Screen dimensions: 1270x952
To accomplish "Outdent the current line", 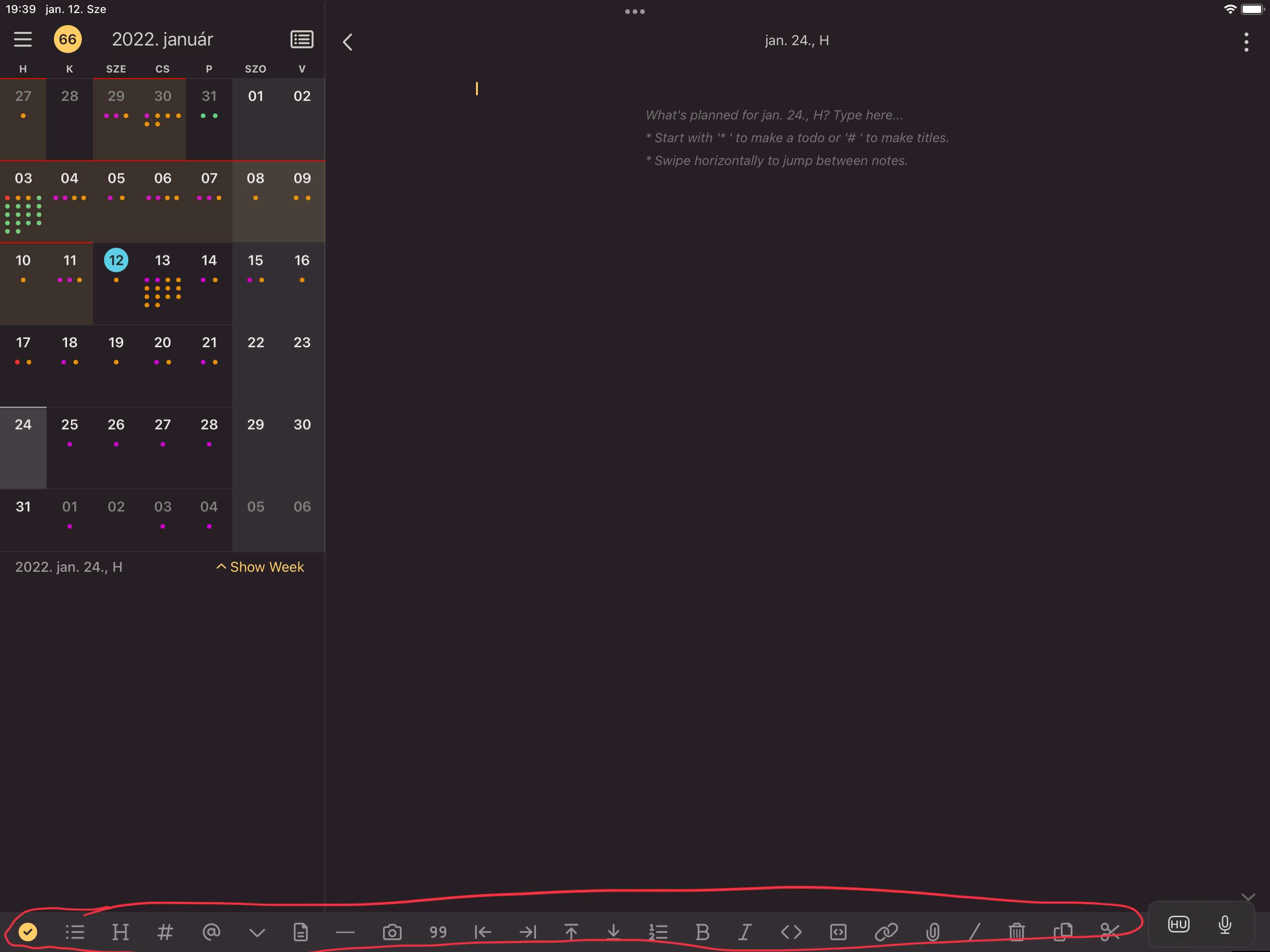I will [483, 932].
